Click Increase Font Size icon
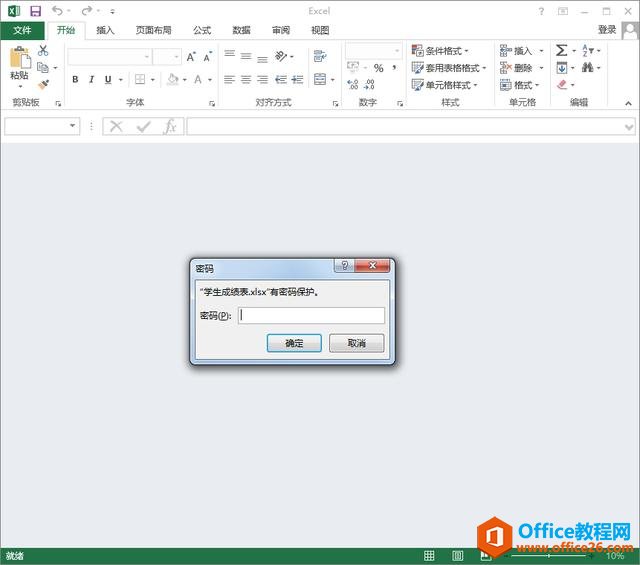Image resolution: width=640 pixels, height=565 pixels. (191, 57)
